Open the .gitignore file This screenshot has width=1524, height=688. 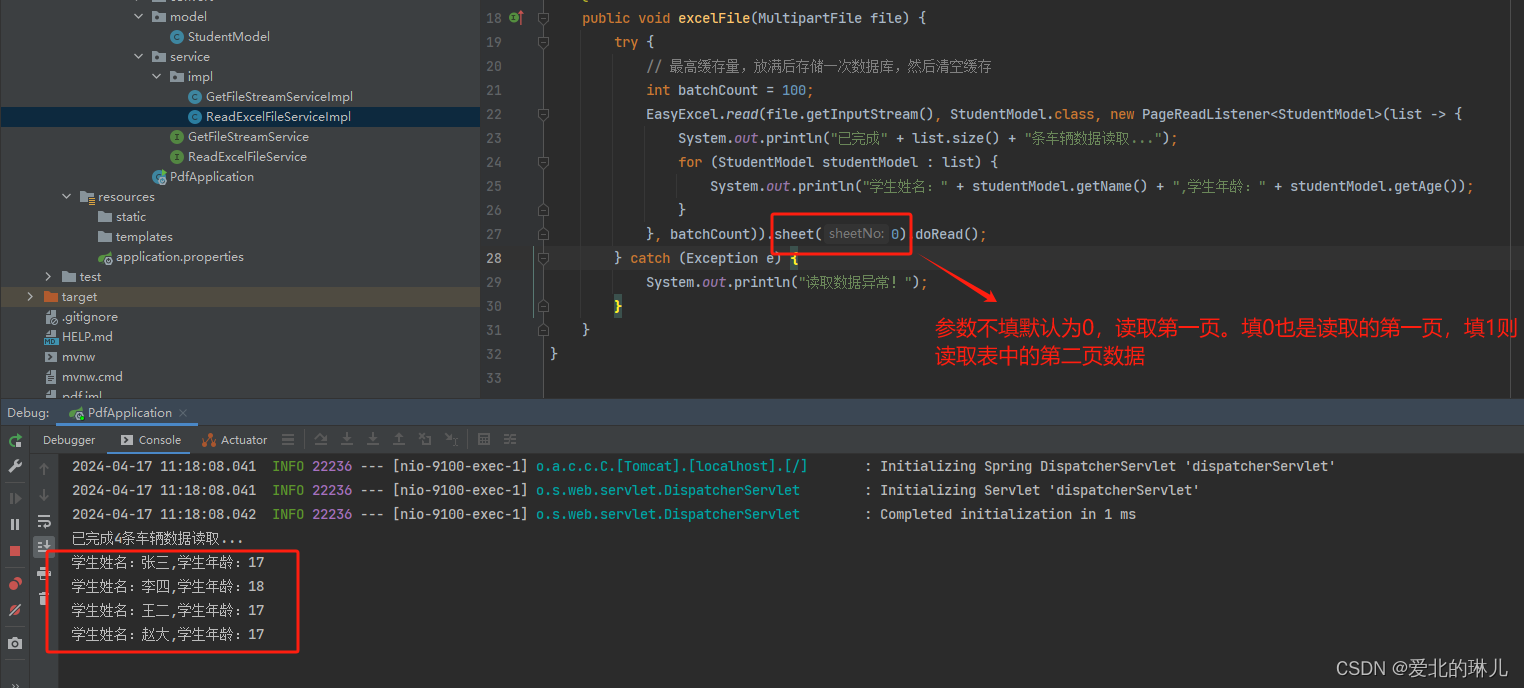click(89, 317)
